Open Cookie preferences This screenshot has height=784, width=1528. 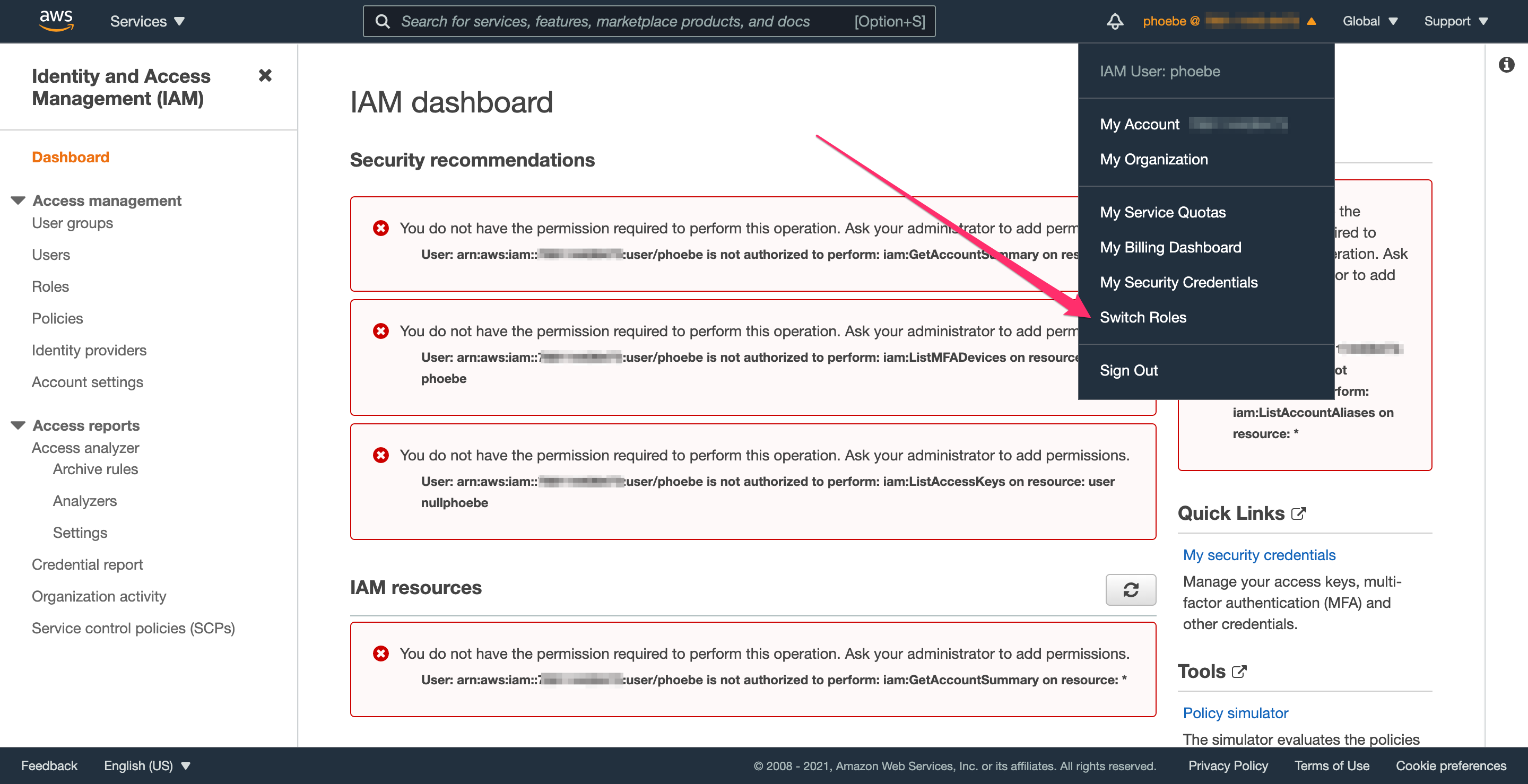click(1451, 765)
